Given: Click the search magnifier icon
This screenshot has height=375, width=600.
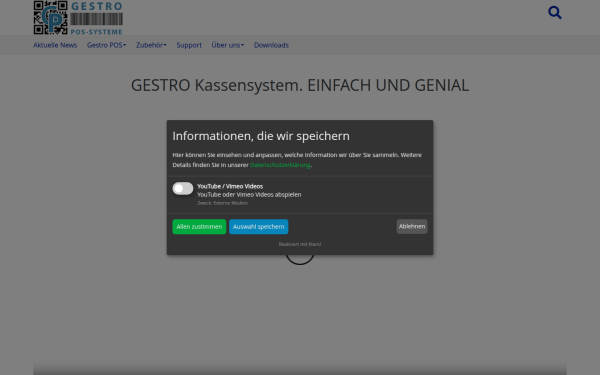Looking at the screenshot, I should pos(554,13).
